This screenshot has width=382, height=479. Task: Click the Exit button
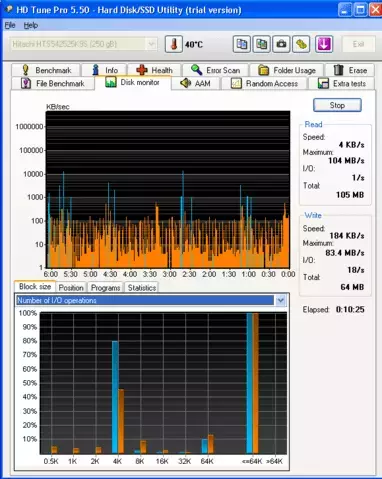[358, 44]
